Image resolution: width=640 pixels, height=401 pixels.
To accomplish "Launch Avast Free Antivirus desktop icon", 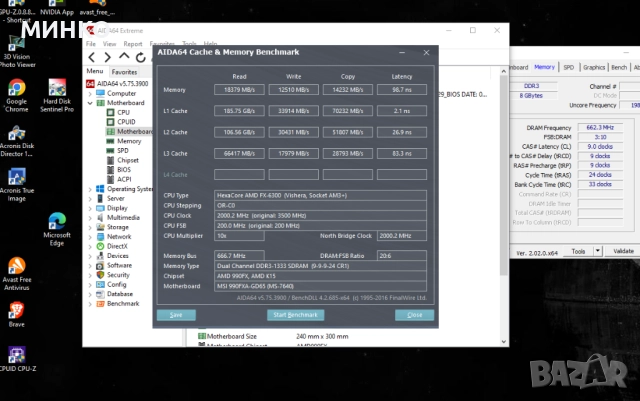I will click(17, 268).
